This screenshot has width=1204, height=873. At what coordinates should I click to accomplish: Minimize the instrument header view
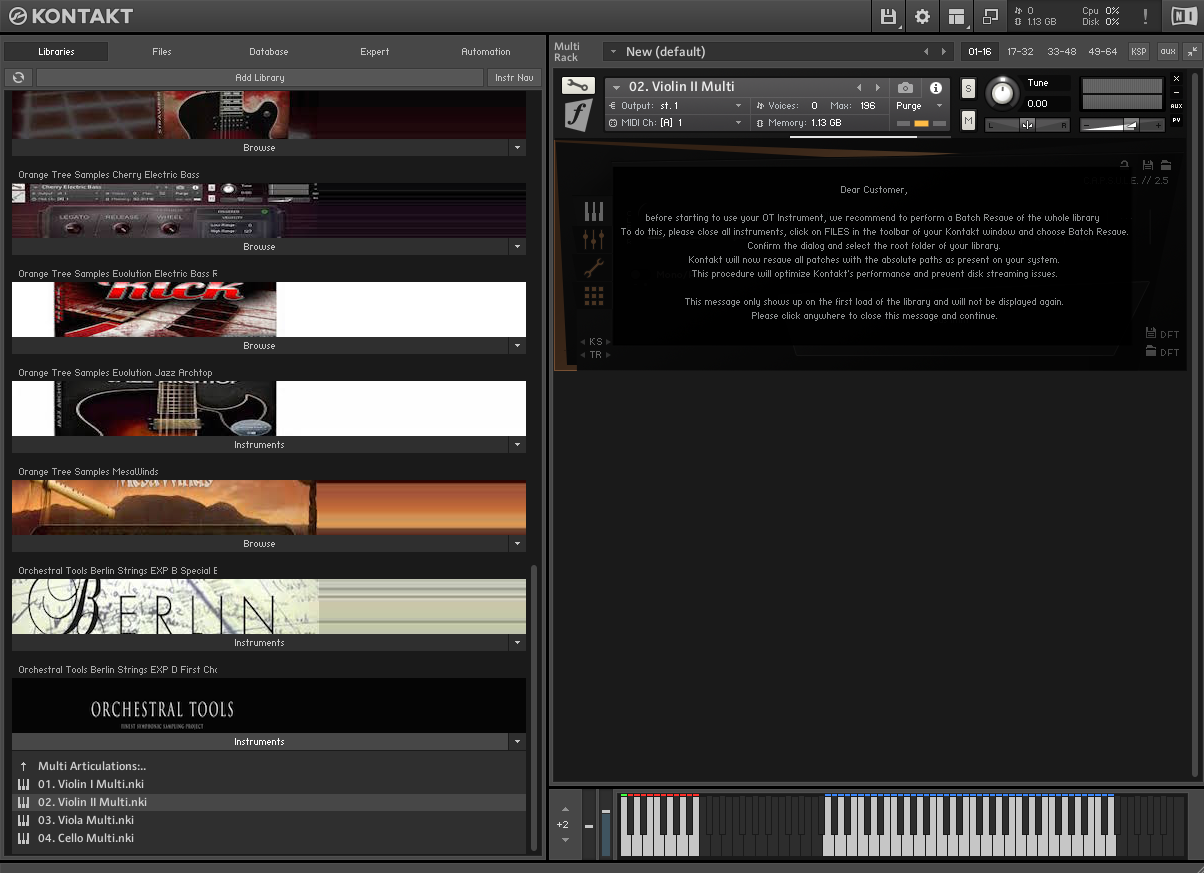pyautogui.click(x=1176, y=92)
